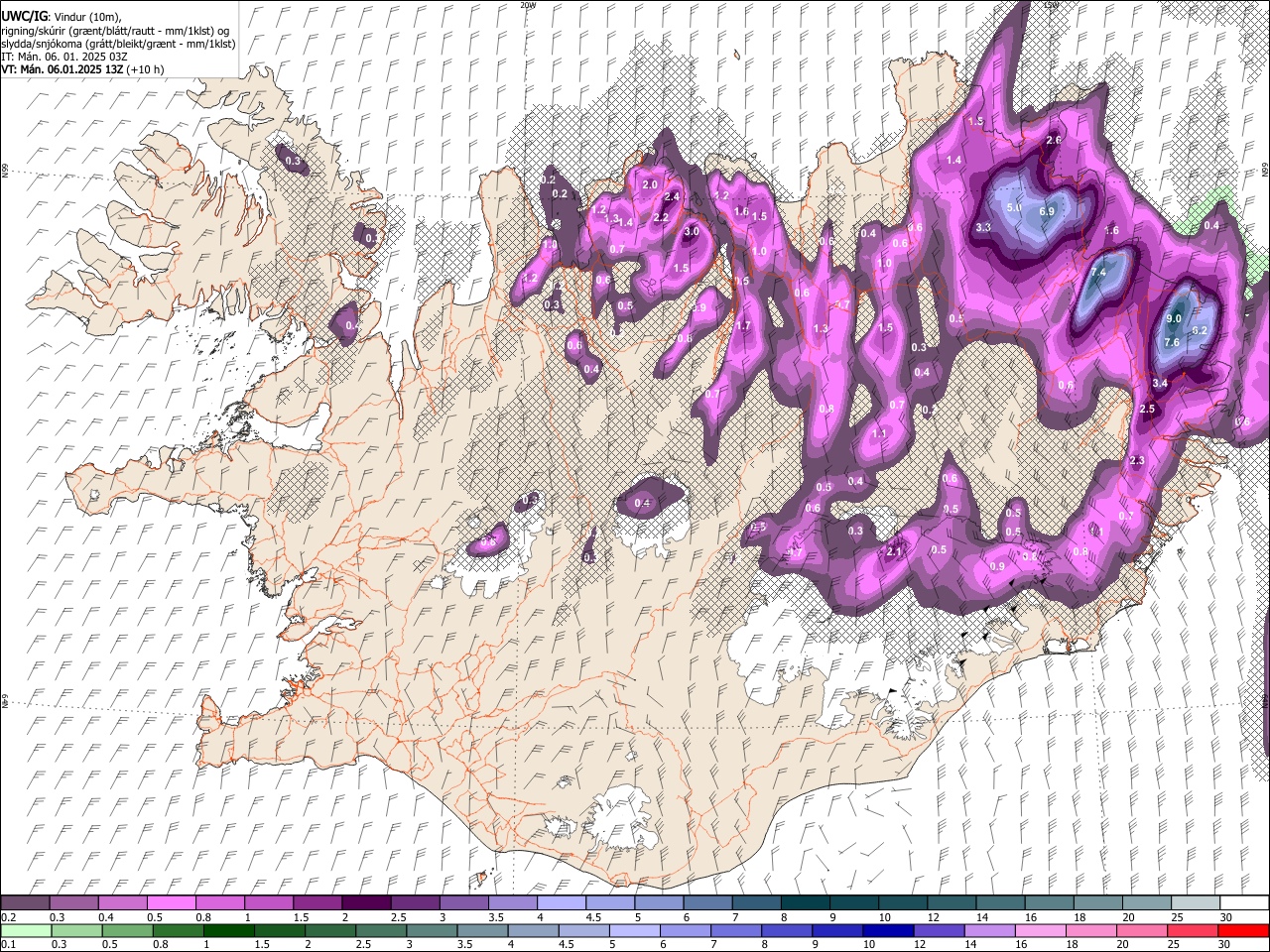Click the 'VT: Mán. 06.01.2025 13Z (+10 h)' line
The image size is (1270, 952).
click(x=82, y=69)
